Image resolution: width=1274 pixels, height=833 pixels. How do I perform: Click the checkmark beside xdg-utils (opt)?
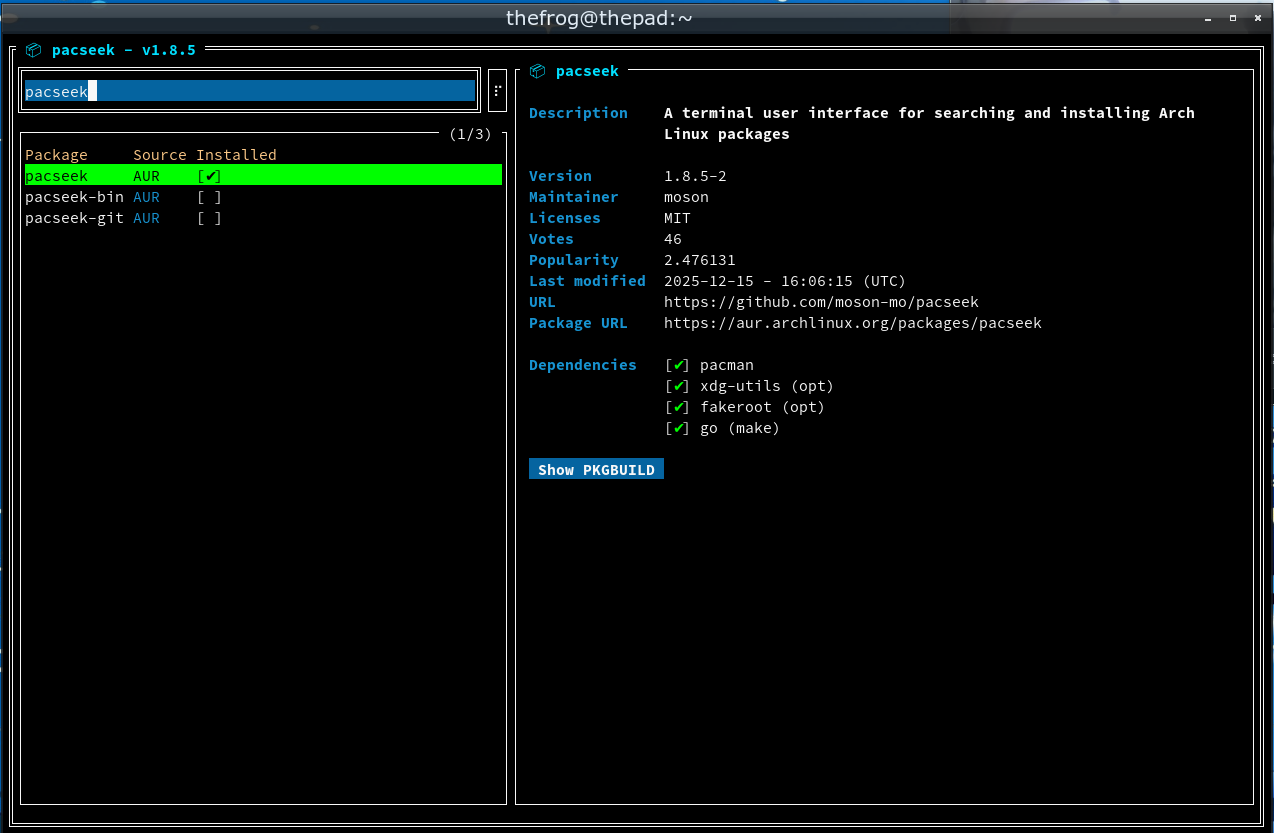point(679,386)
